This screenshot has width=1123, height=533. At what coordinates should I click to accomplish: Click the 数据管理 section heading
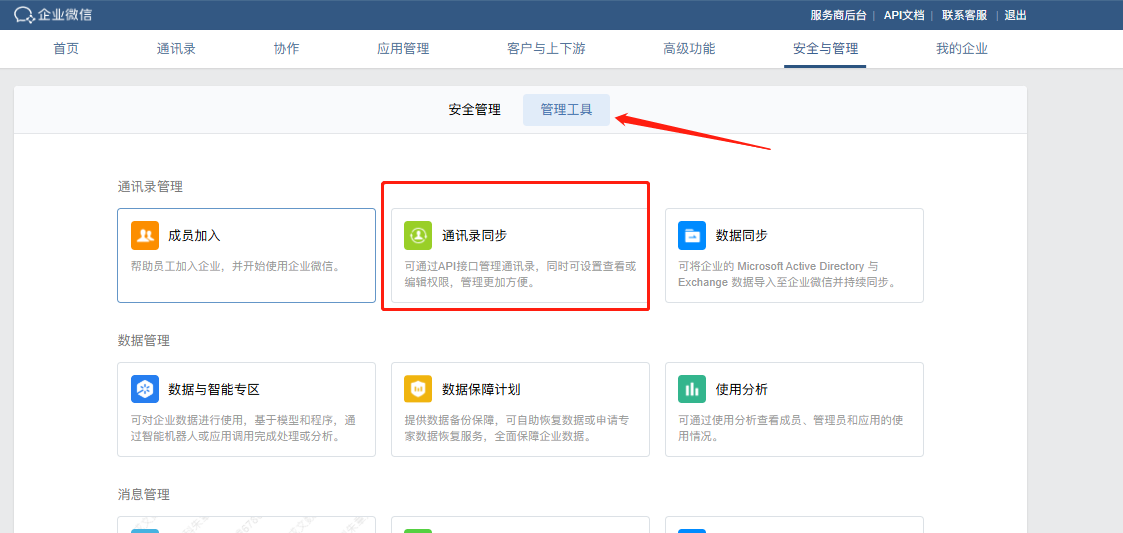pos(144,341)
